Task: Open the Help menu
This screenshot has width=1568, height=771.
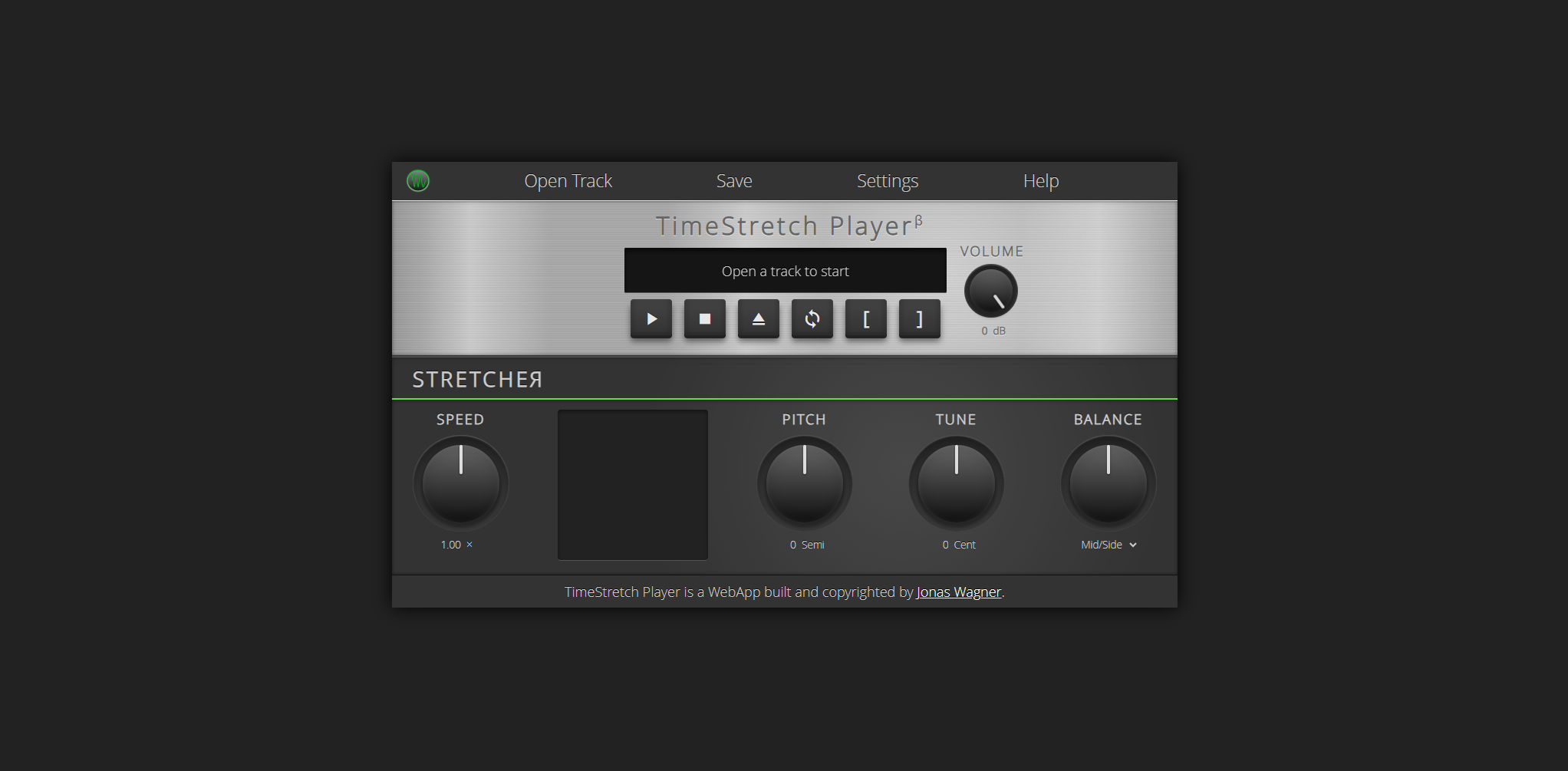Action: [1040, 180]
